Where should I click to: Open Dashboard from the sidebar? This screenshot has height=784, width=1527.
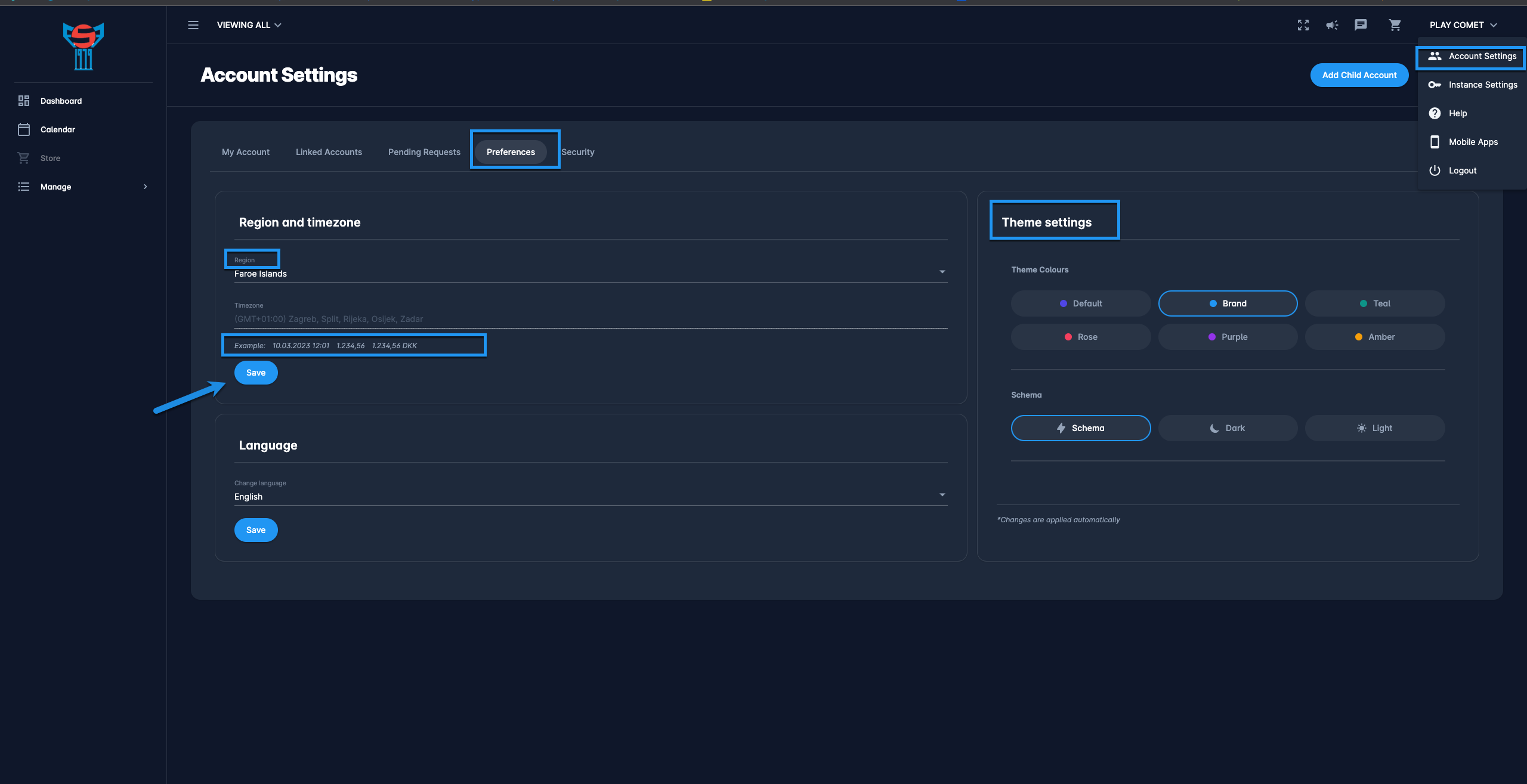pos(61,101)
